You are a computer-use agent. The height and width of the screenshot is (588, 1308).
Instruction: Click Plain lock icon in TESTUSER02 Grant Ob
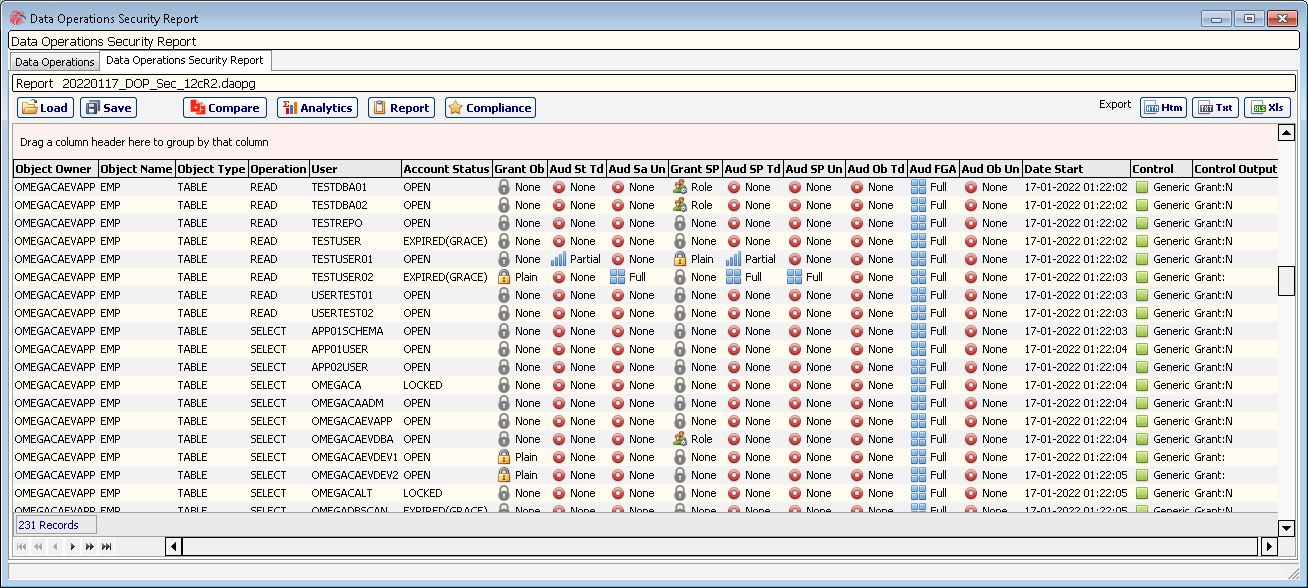(504, 277)
